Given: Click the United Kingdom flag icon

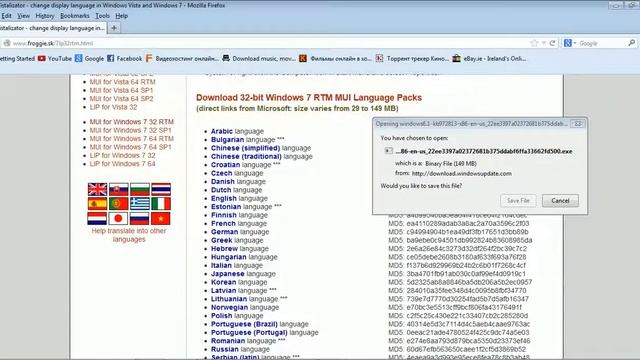Looking at the screenshot, I should click(x=97, y=189).
